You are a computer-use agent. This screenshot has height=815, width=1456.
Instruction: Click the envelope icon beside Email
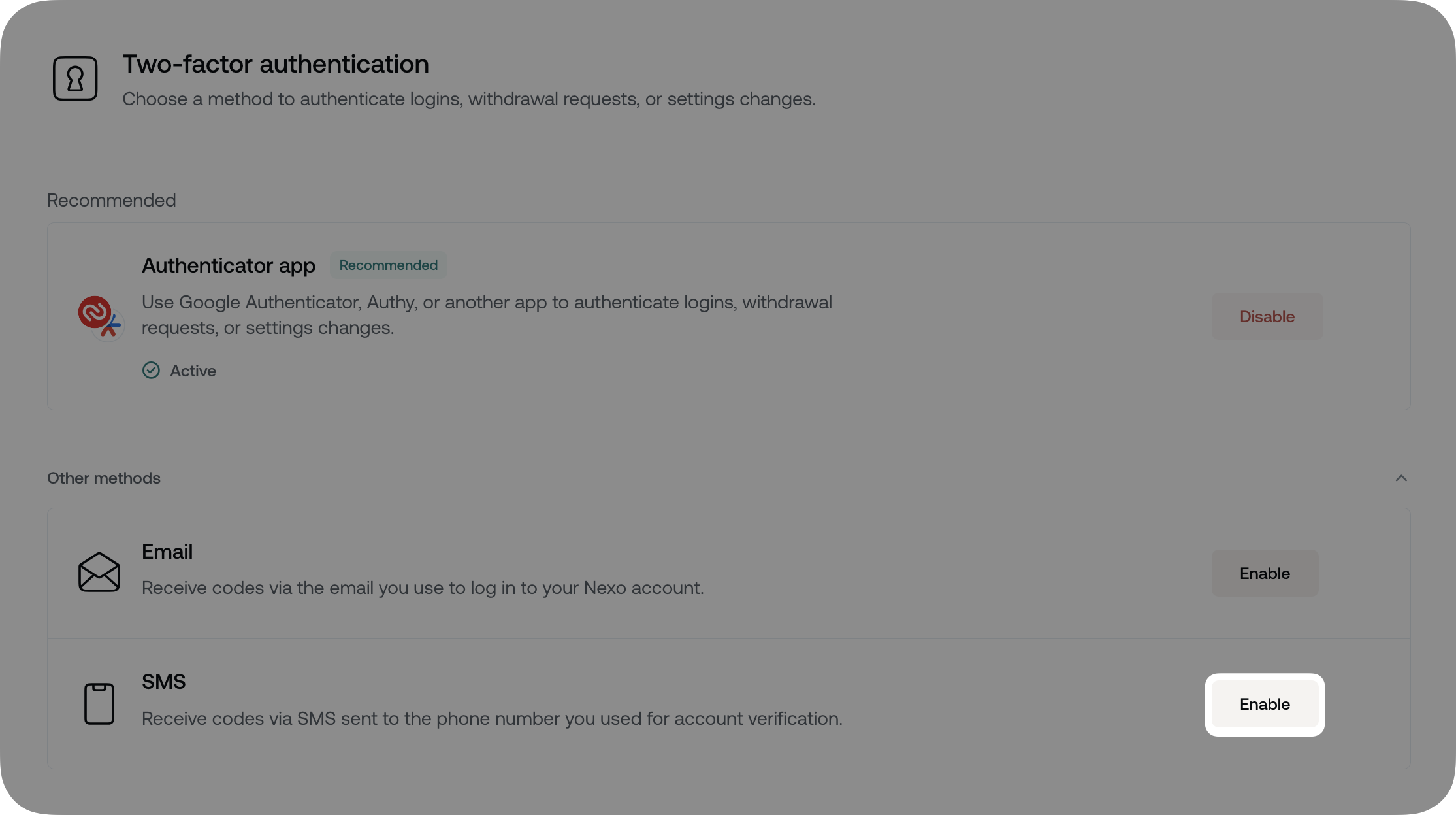coord(99,571)
